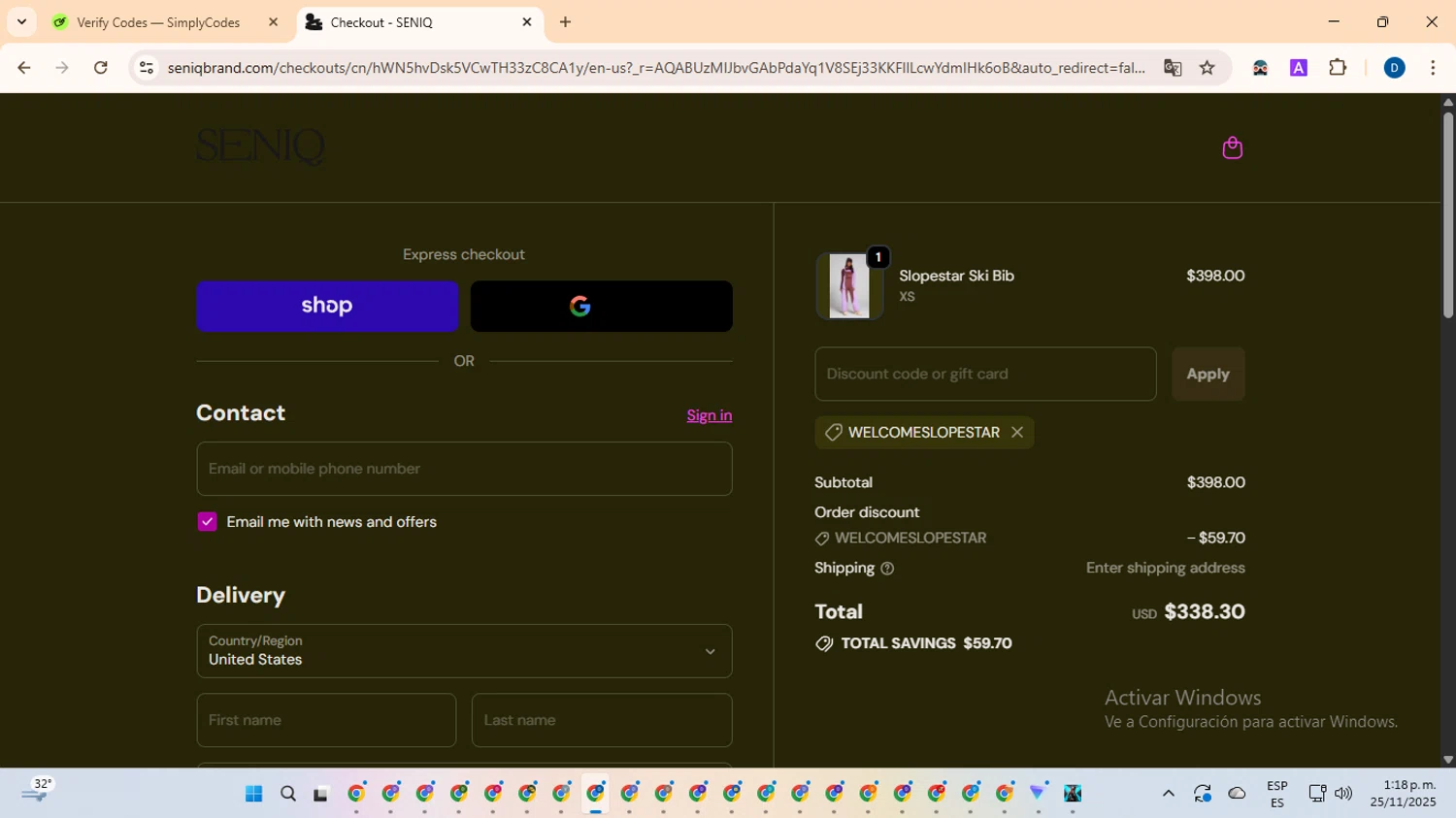Click the $338.30 total amount
Screen dimensions: 1456x818
coord(1204,612)
